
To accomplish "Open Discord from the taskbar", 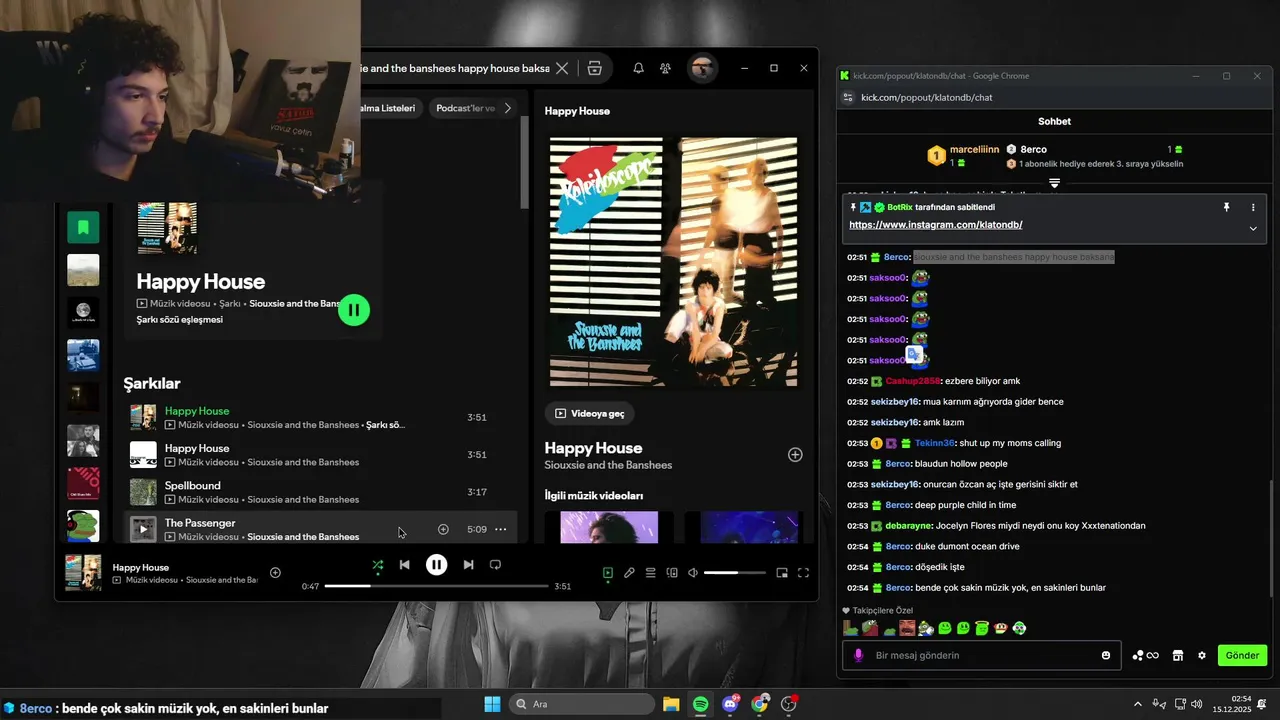I will [x=731, y=704].
